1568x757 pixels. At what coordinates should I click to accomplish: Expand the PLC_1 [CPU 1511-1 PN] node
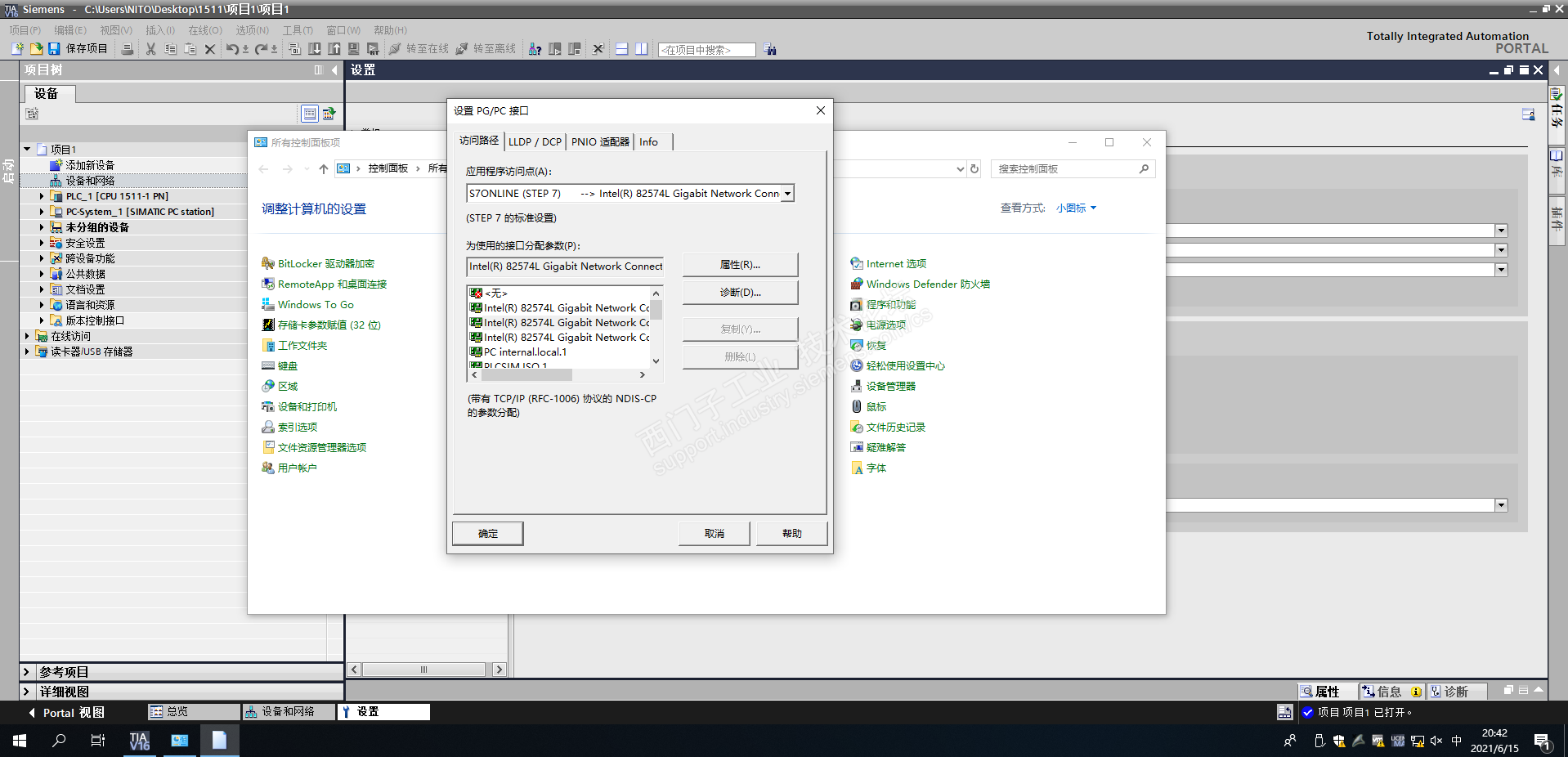pos(42,196)
